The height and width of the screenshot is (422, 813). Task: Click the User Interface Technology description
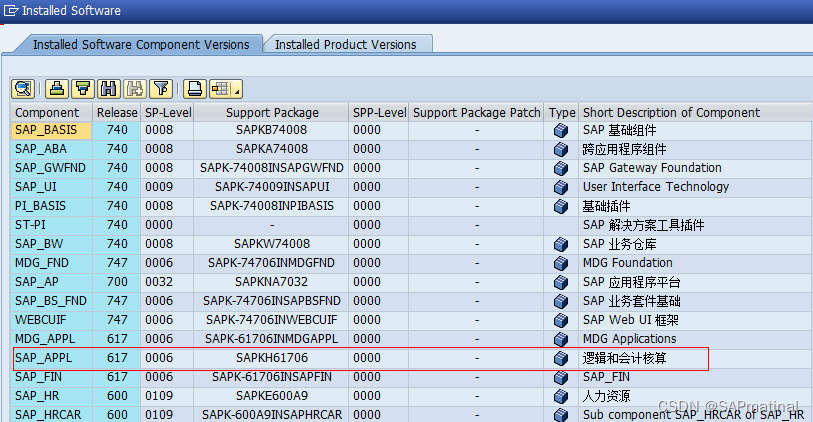tap(655, 187)
